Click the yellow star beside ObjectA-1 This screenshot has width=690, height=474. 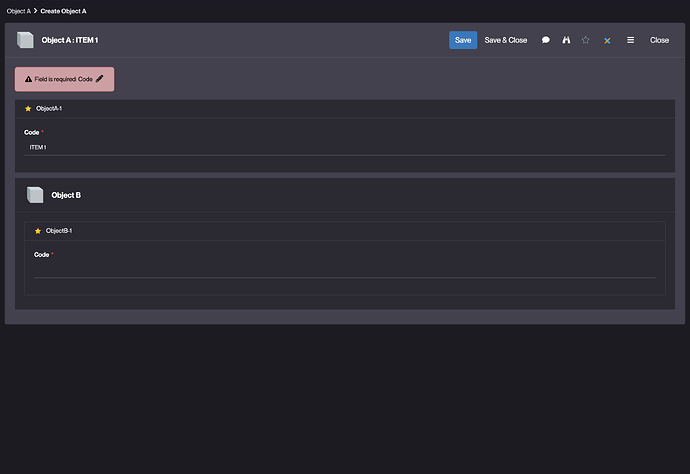pyautogui.click(x=28, y=108)
